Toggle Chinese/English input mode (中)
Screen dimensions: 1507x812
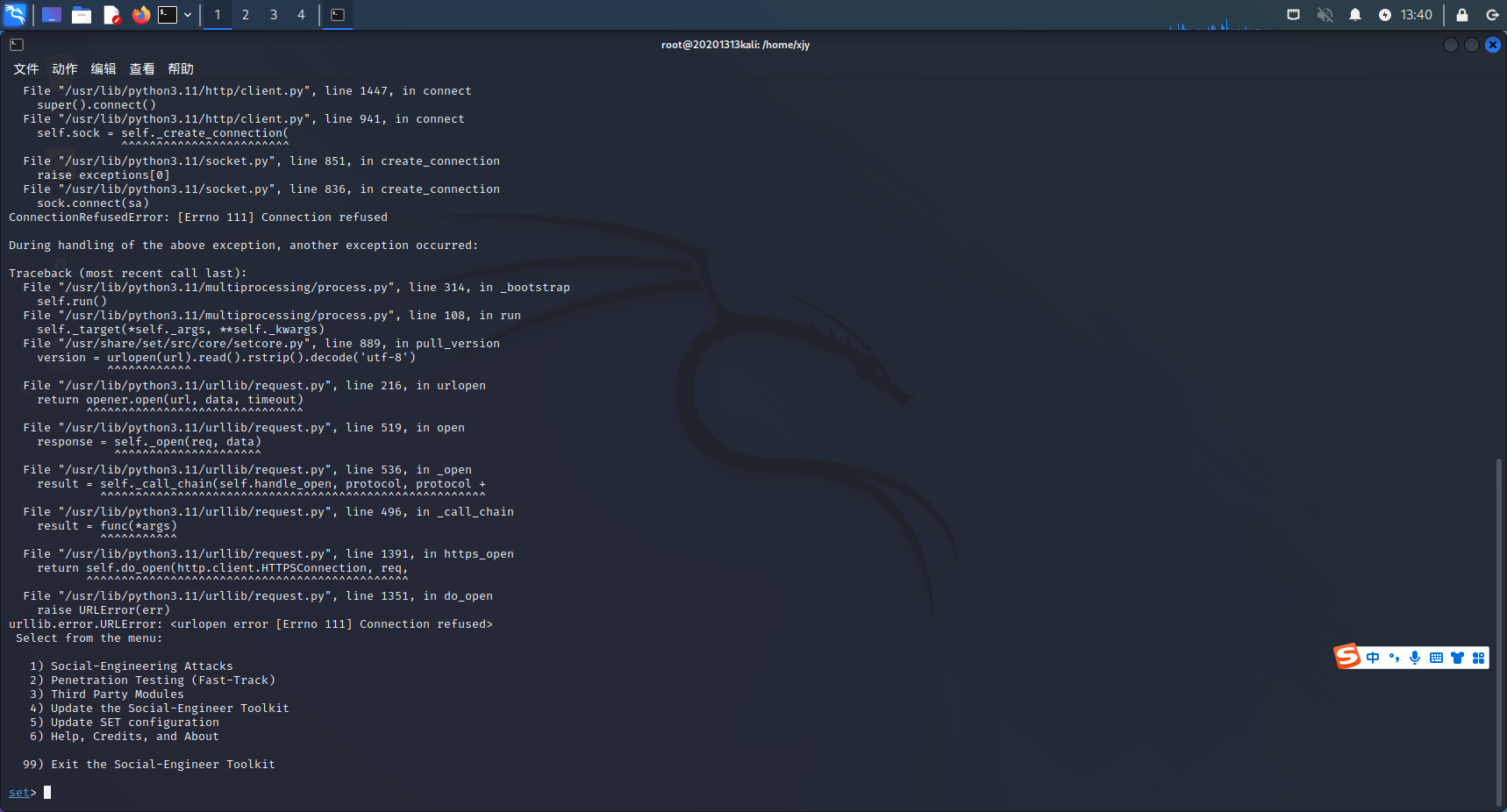[1373, 658]
